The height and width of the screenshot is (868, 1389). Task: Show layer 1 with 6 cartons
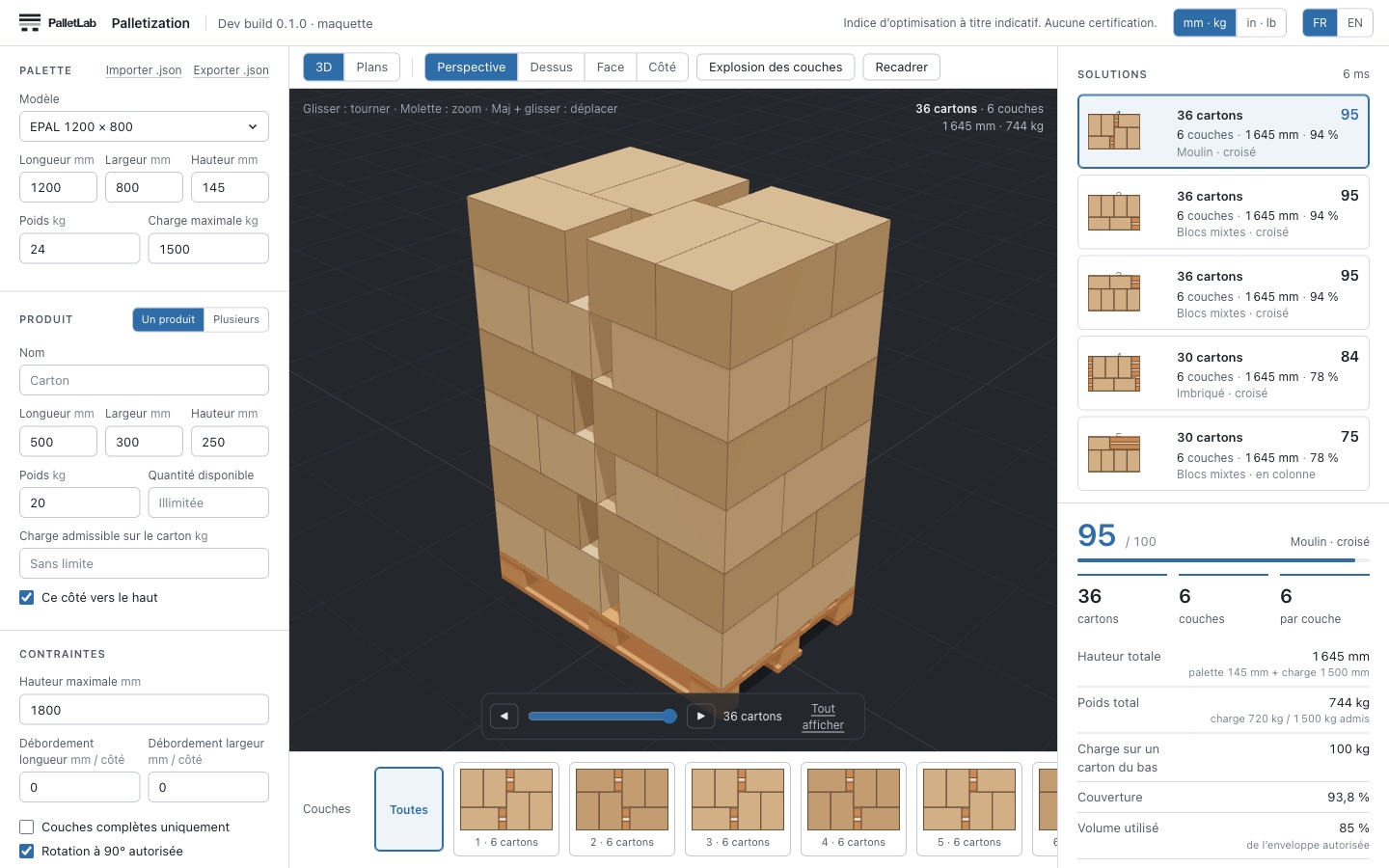click(x=506, y=808)
